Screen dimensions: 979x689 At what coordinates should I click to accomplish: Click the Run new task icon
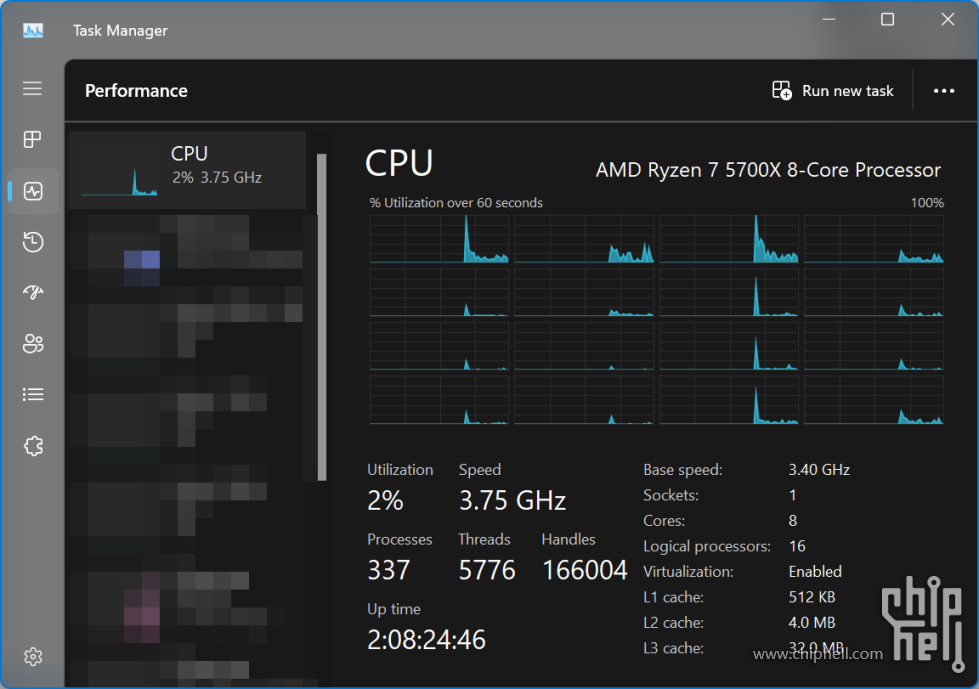click(782, 90)
